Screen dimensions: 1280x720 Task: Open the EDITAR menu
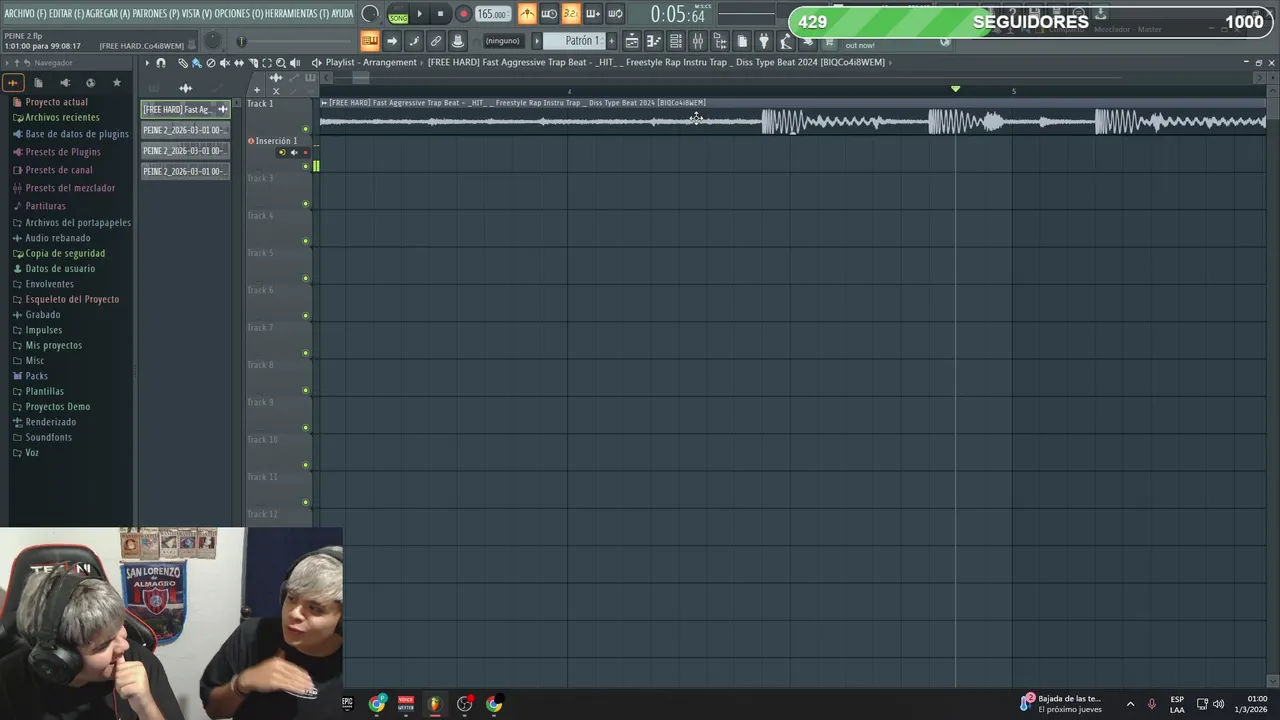[68, 14]
